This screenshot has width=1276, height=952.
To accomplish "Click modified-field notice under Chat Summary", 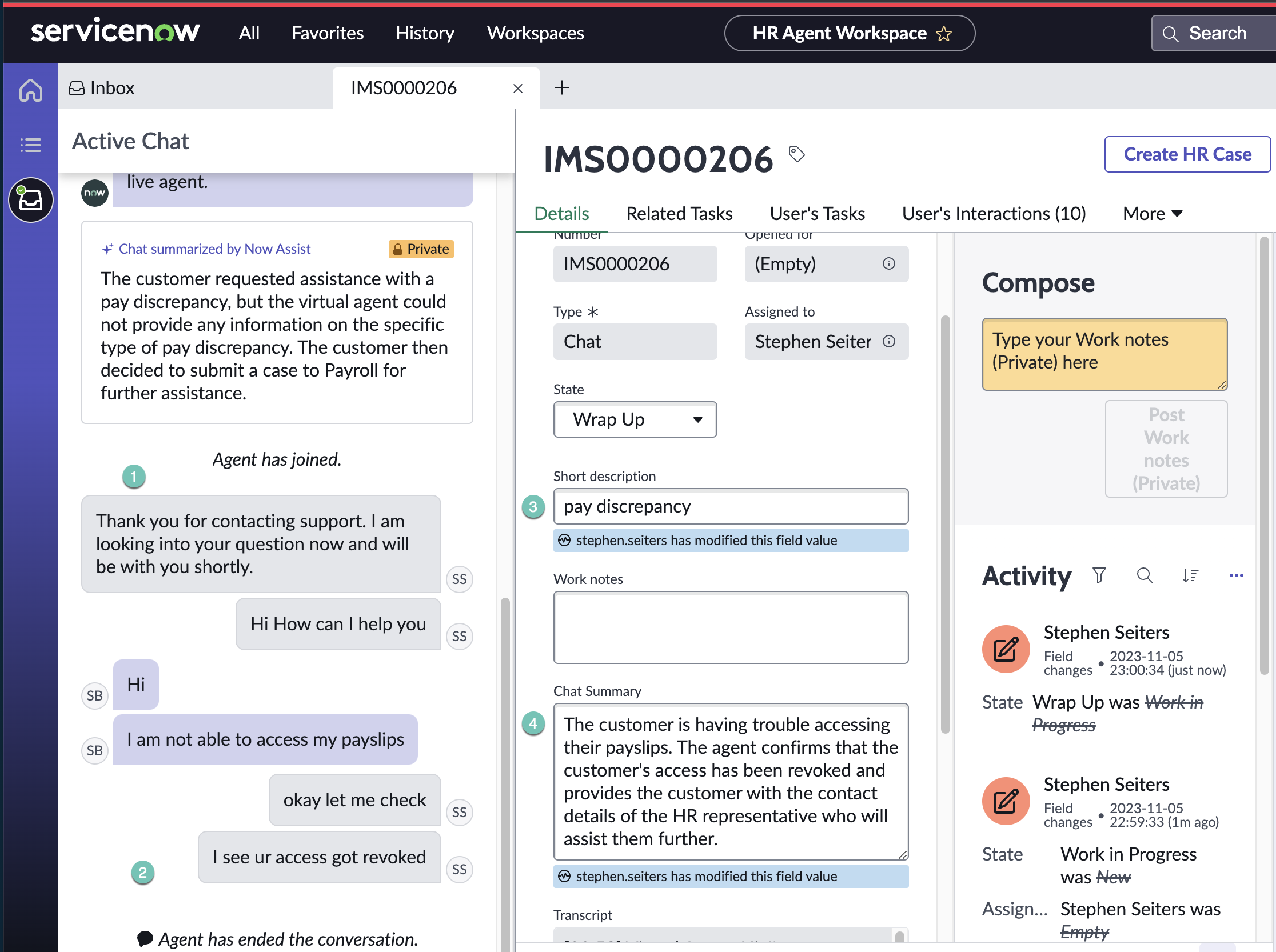I will [731, 877].
